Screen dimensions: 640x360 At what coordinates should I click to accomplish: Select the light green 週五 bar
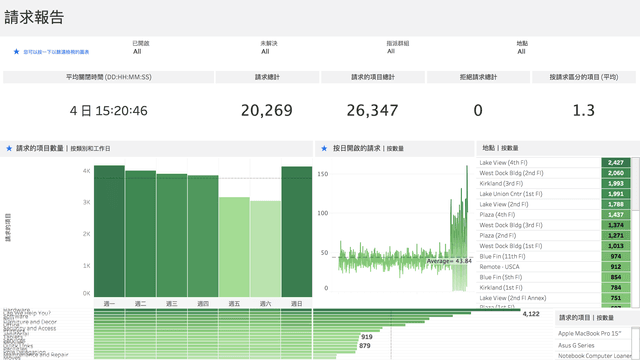(234, 247)
